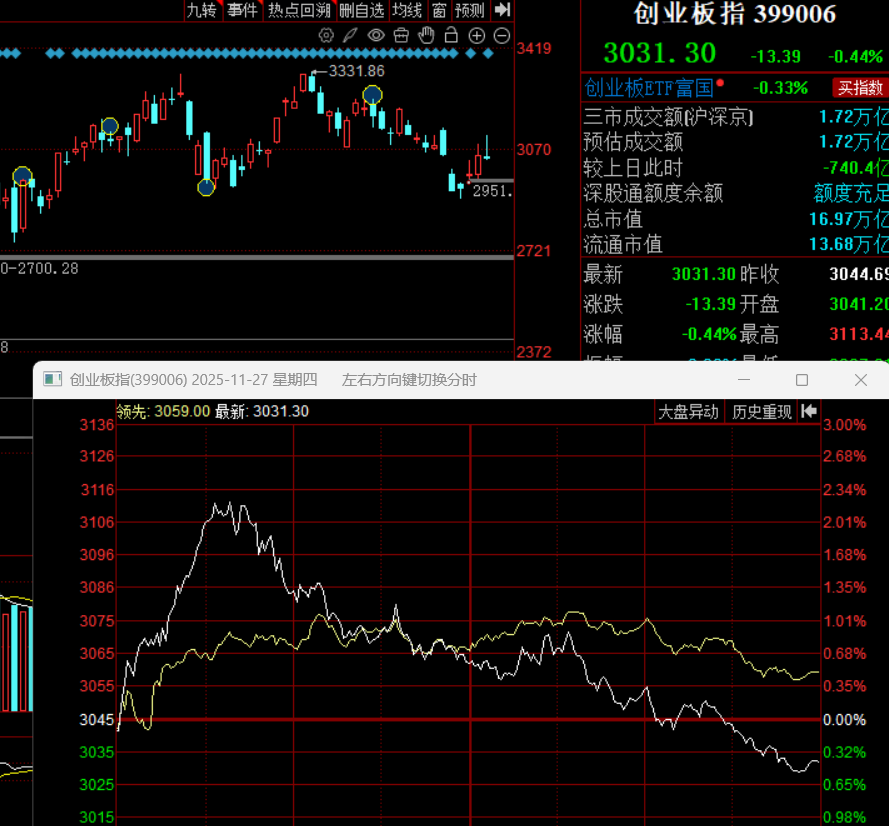Image resolution: width=889 pixels, height=826 pixels.
Task: Click the candlestick icon in the 分时 window titlebar
Action: (x=52, y=380)
